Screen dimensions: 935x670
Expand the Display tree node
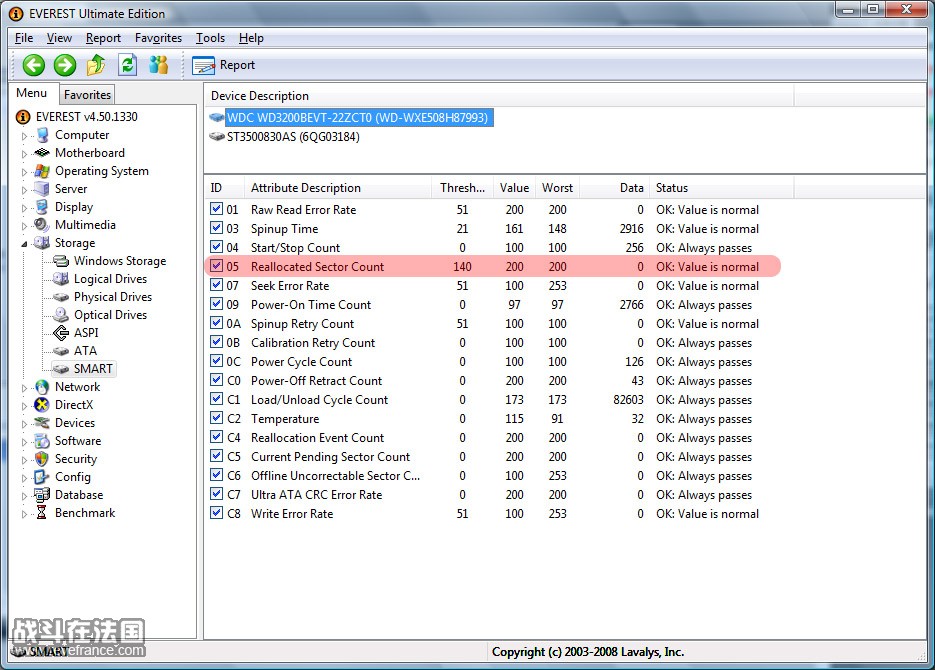[x=24, y=207]
